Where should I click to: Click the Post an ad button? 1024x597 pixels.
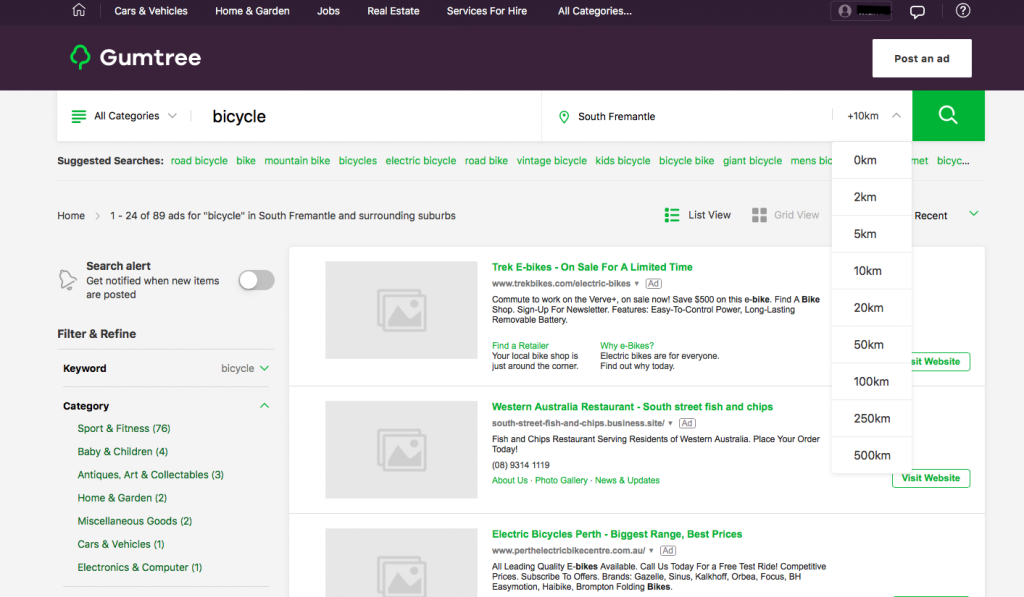tap(921, 59)
